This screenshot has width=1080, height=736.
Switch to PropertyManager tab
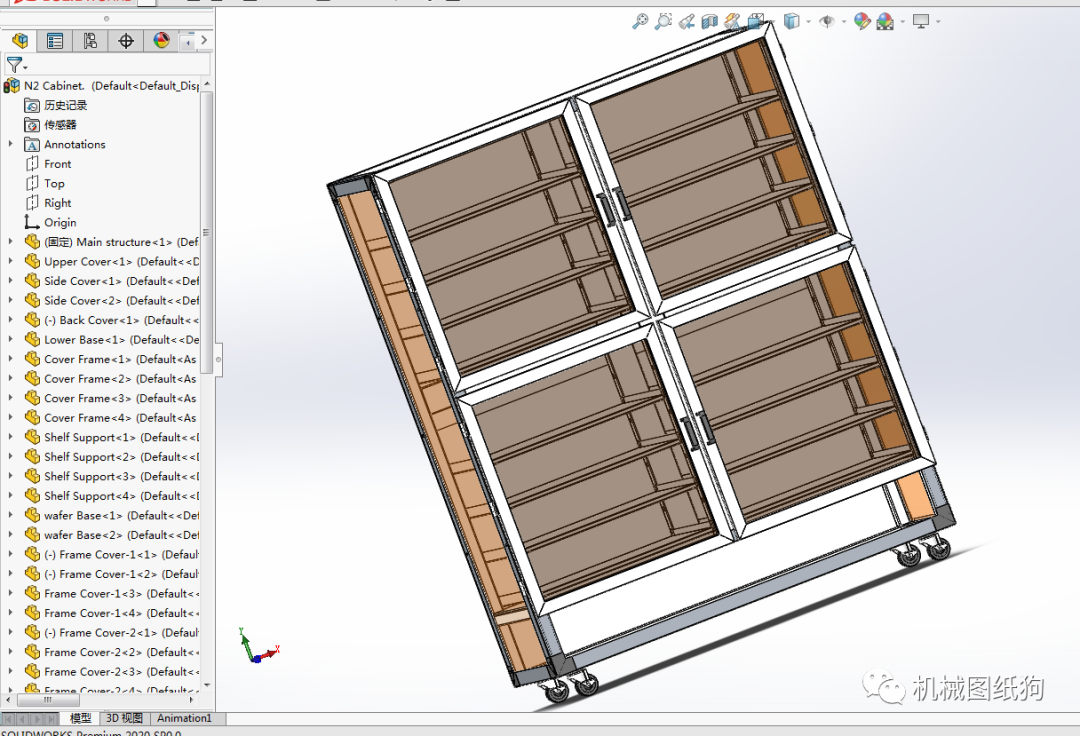(x=55, y=41)
